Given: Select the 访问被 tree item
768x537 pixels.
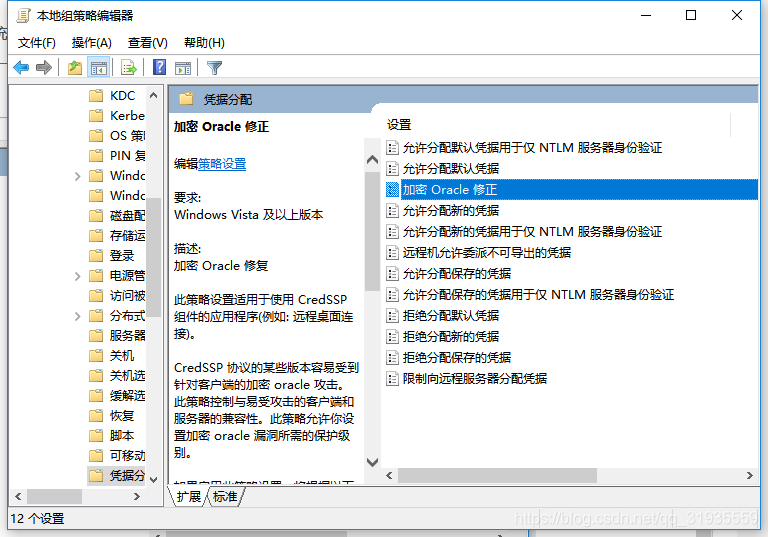Looking at the screenshot, I should tap(127, 295).
